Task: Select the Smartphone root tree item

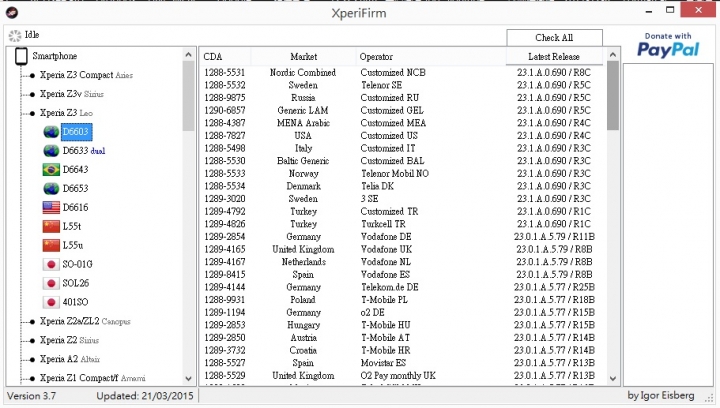Action: 55,56
